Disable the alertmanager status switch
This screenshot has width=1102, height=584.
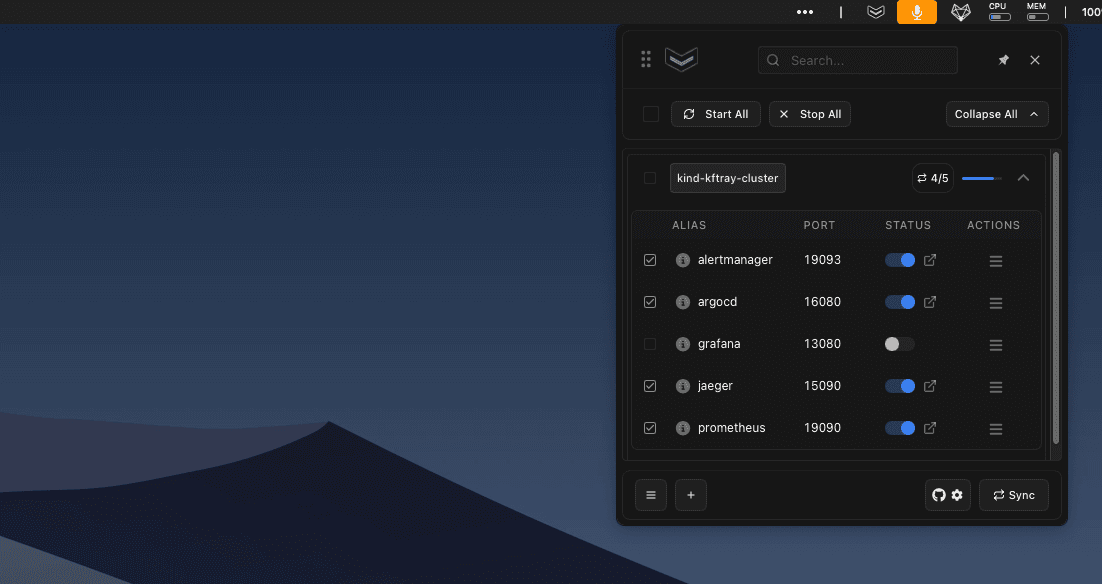point(899,260)
